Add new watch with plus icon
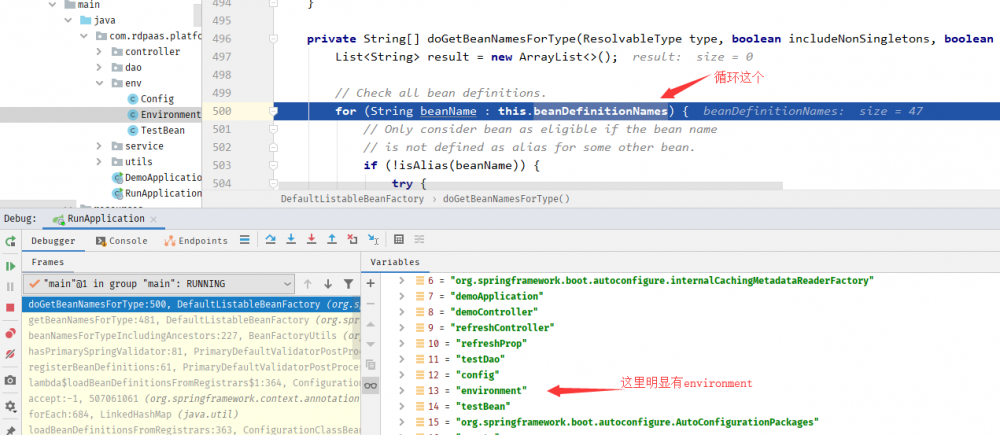 click(x=371, y=283)
